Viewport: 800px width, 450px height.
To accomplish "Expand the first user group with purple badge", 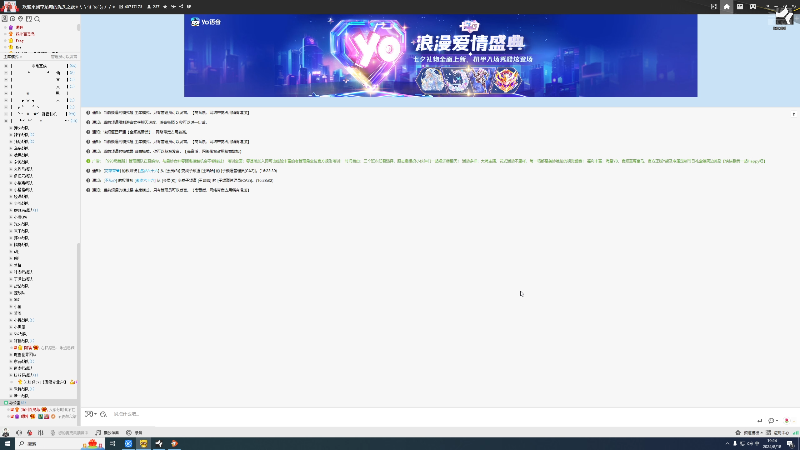I will point(5,27).
